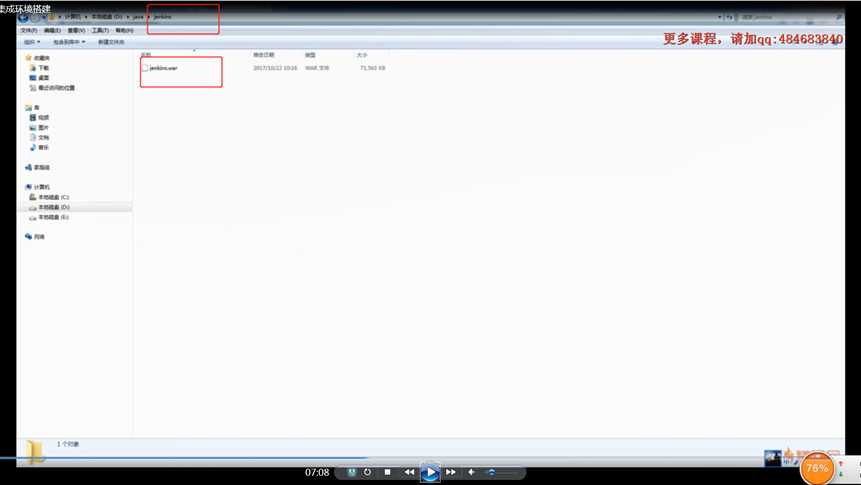Open the jenkins.war file icon
The width and height of the screenshot is (861, 485).
click(x=145, y=68)
